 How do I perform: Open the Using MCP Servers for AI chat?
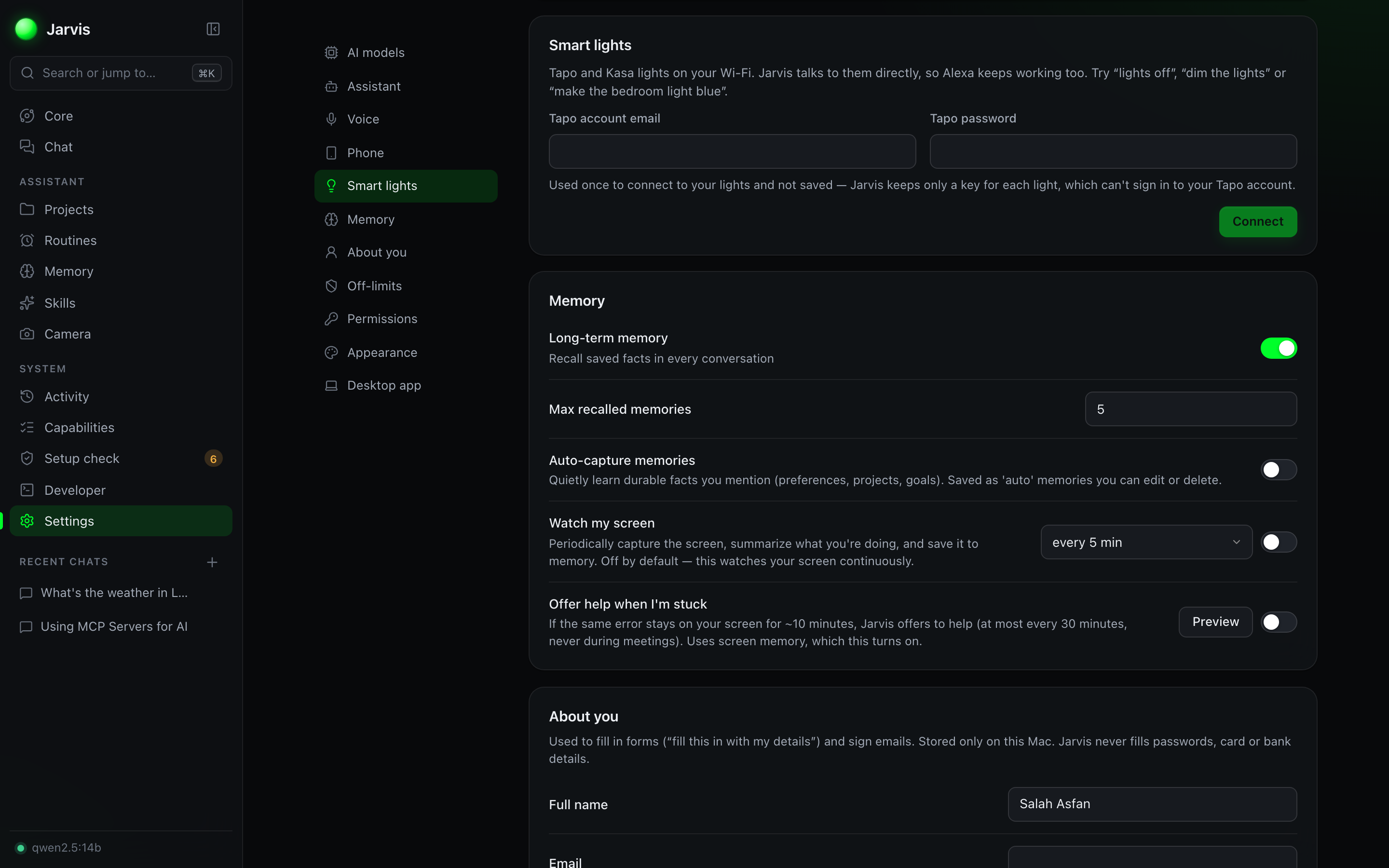pos(121,626)
